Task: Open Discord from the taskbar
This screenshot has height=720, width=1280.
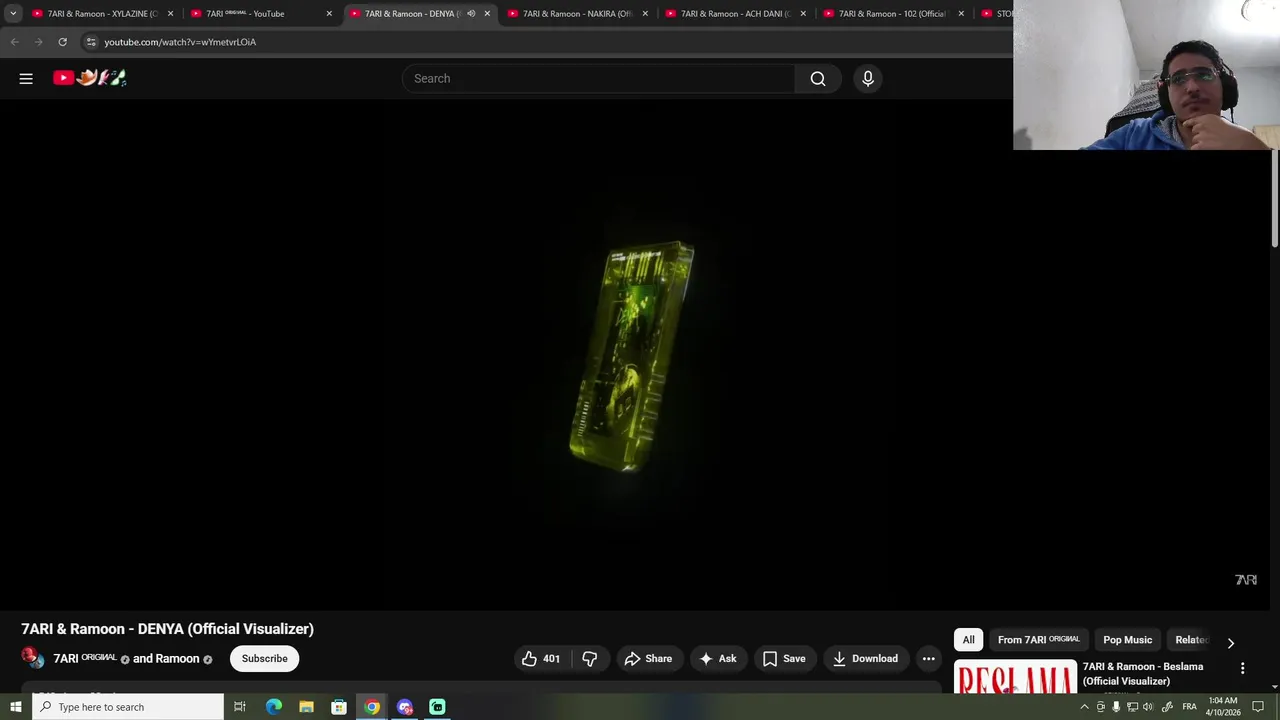Action: coord(405,707)
